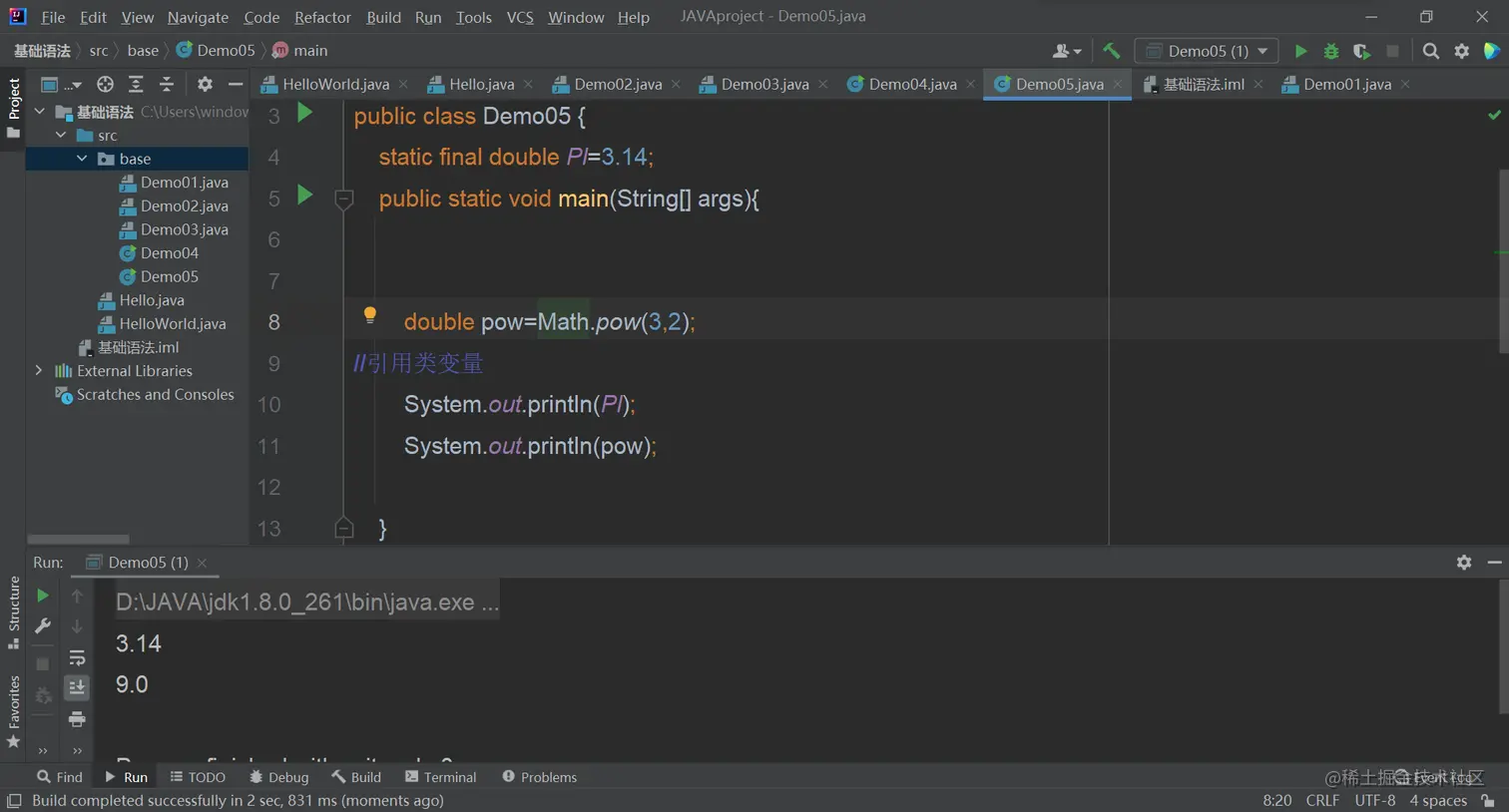Collapse all in Project panel

tap(167, 85)
